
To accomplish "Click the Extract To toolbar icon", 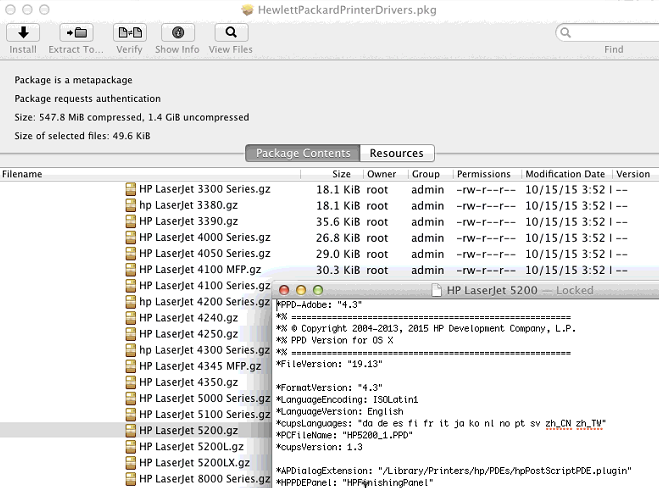I will point(76,33).
